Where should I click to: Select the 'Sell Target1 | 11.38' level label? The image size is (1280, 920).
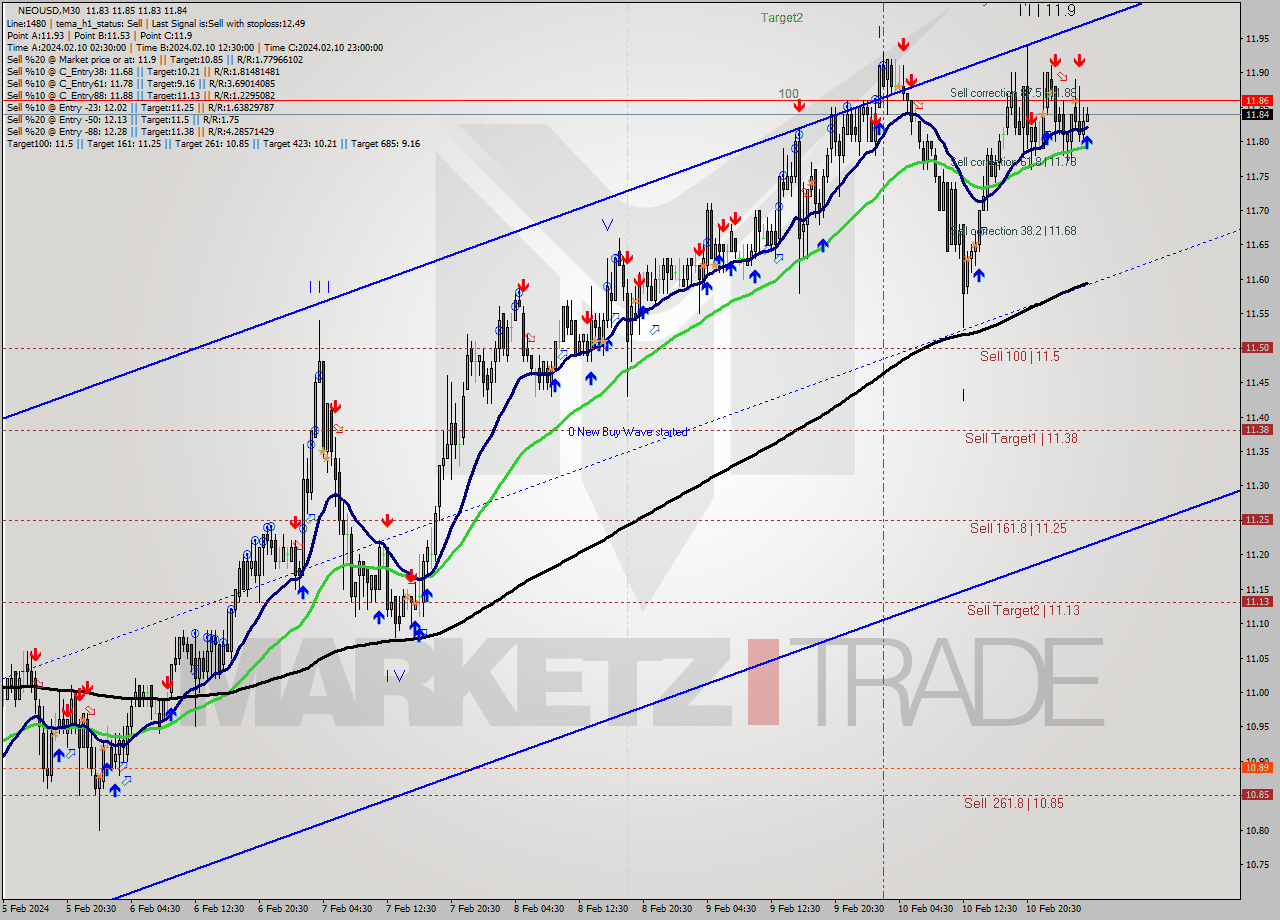tap(1021, 438)
